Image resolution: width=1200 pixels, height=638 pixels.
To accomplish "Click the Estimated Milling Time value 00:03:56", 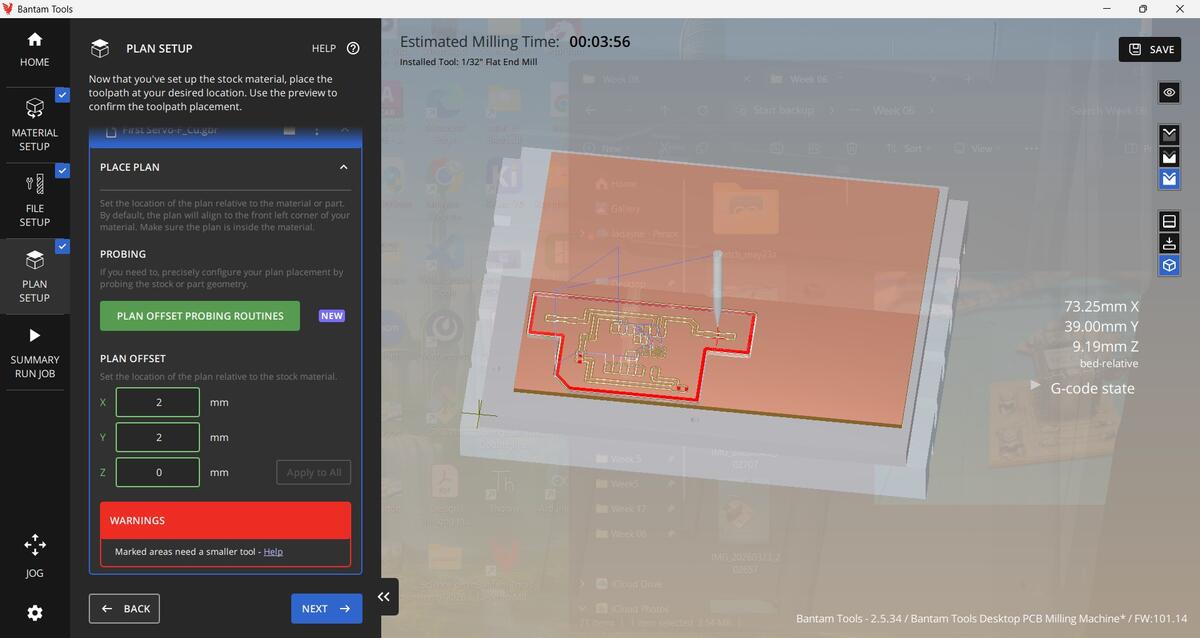I will (x=599, y=42).
